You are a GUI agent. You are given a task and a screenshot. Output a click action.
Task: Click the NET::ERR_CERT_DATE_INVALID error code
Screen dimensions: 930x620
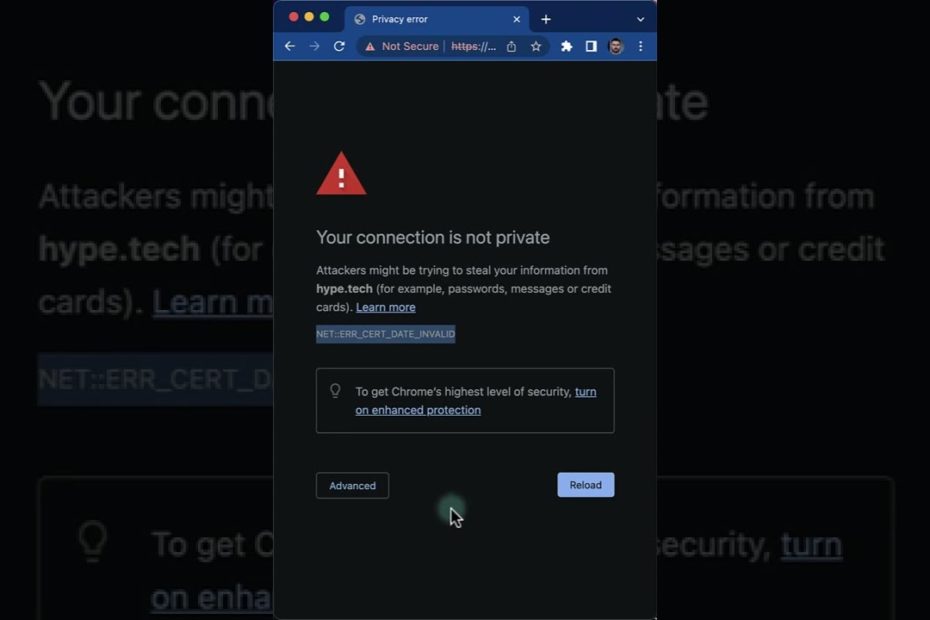tap(386, 334)
